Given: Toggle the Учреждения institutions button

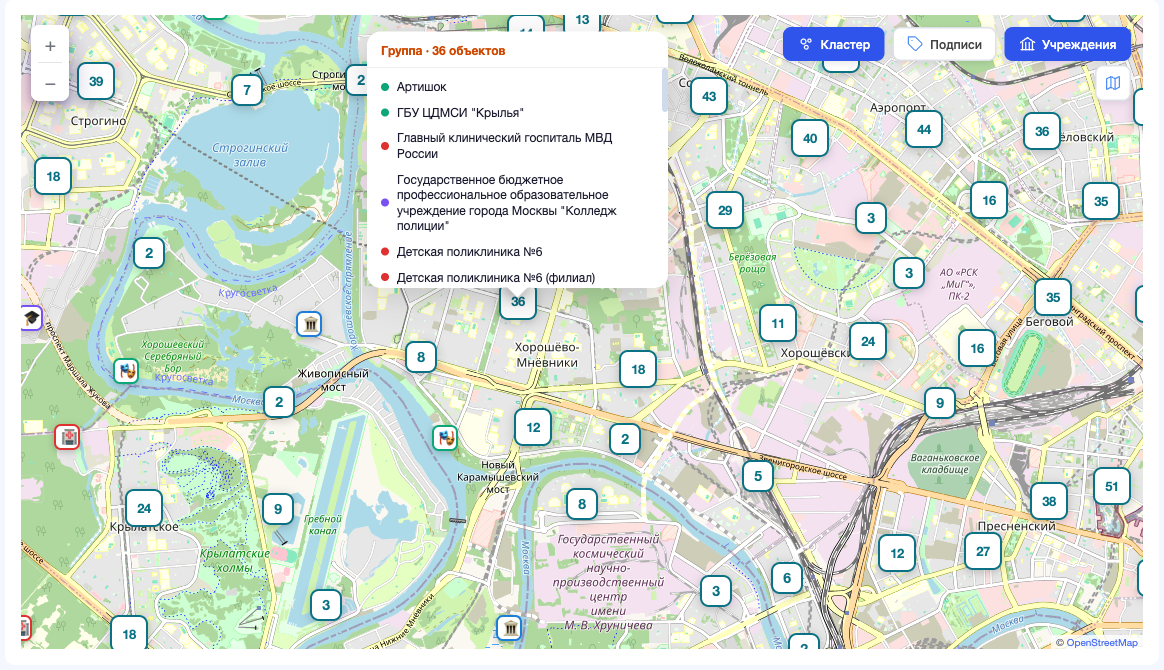Looking at the screenshot, I should (1067, 45).
